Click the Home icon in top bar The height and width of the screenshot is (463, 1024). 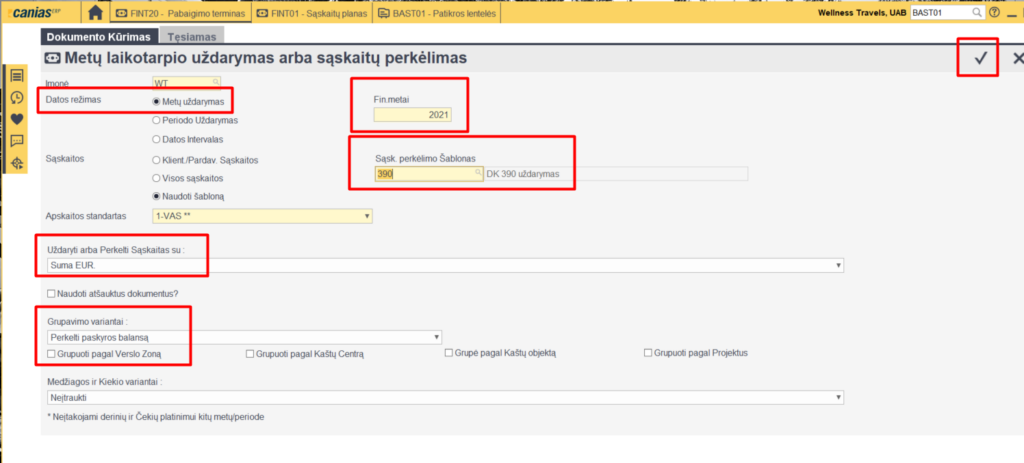pos(95,13)
